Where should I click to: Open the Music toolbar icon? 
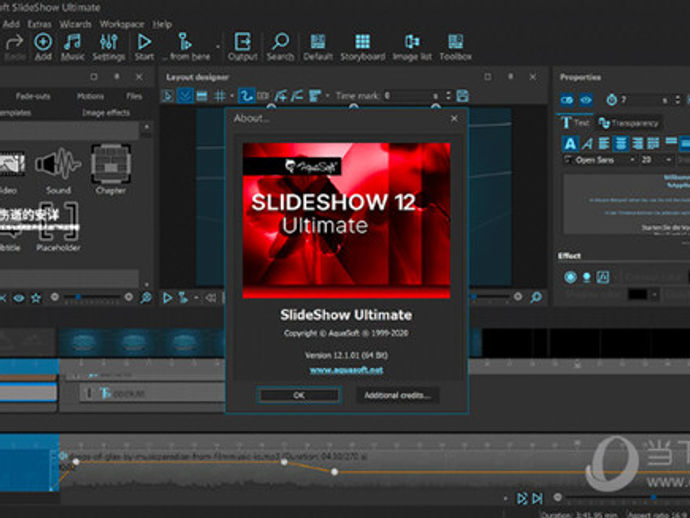(x=72, y=42)
